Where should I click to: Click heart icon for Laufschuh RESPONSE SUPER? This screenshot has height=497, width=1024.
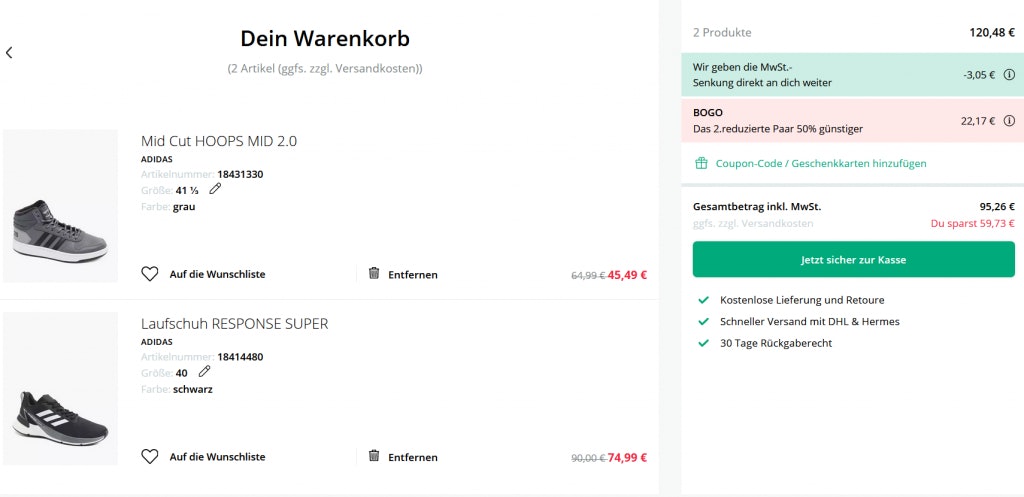pyautogui.click(x=150, y=457)
